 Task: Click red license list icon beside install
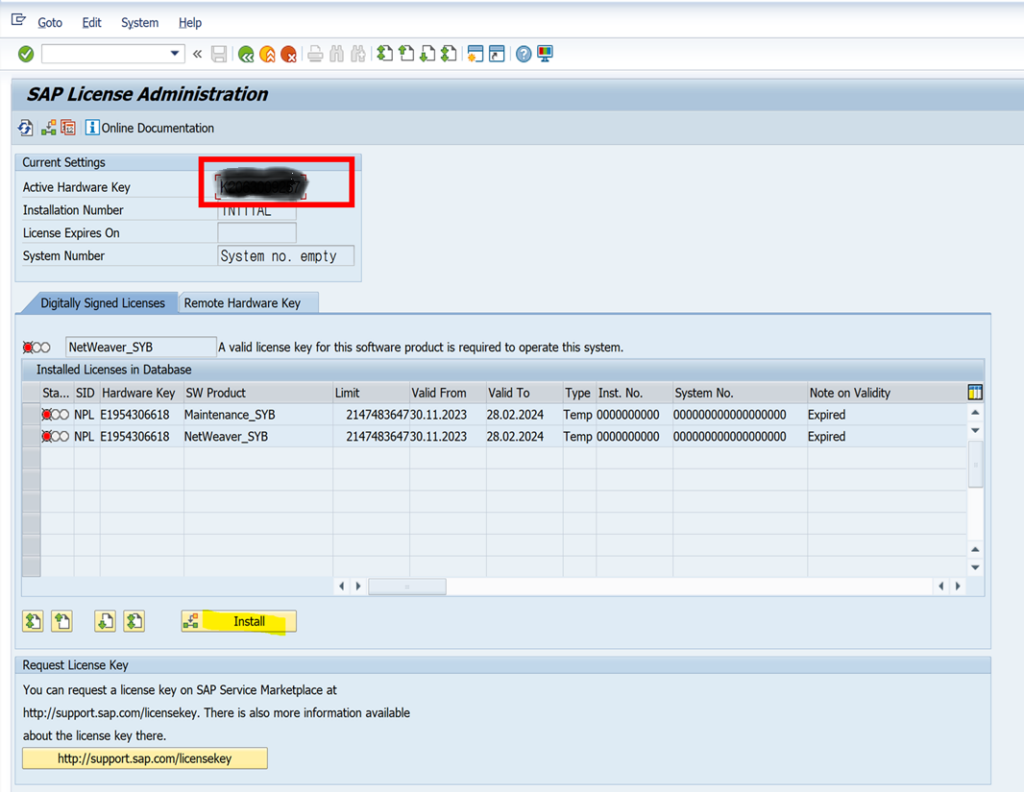click(68, 128)
